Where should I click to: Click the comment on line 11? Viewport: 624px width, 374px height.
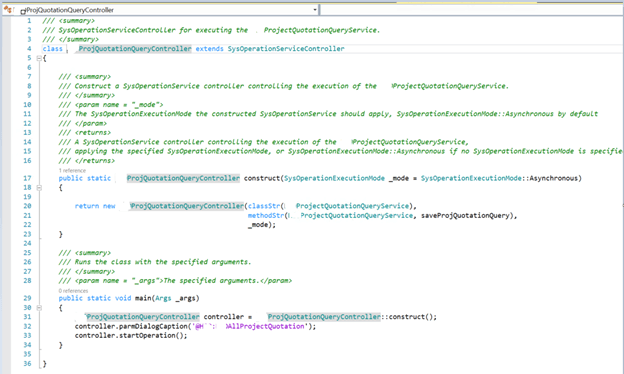click(328, 114)
